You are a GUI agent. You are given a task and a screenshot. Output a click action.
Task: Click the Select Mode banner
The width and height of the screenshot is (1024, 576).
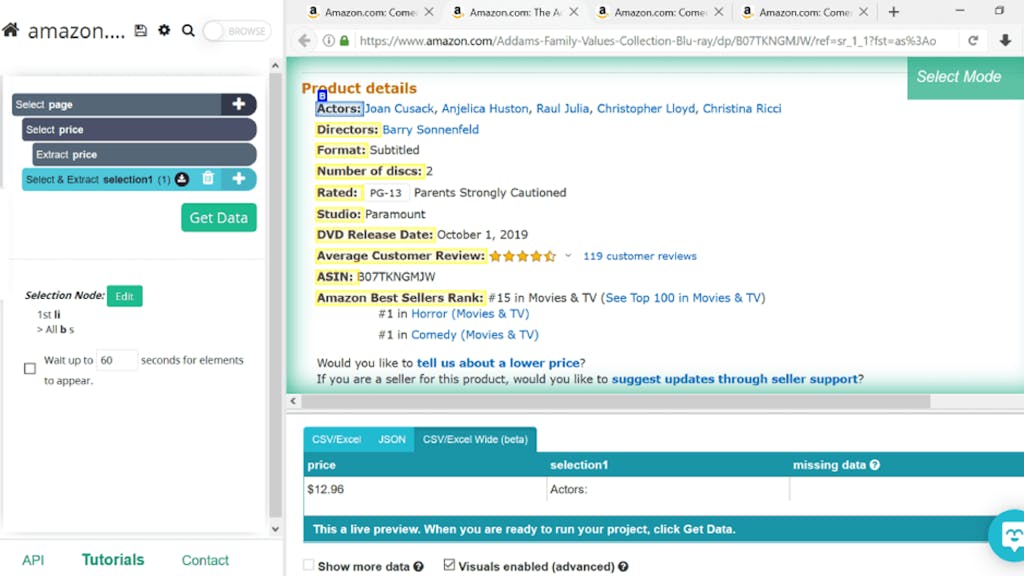click(965, 77)
